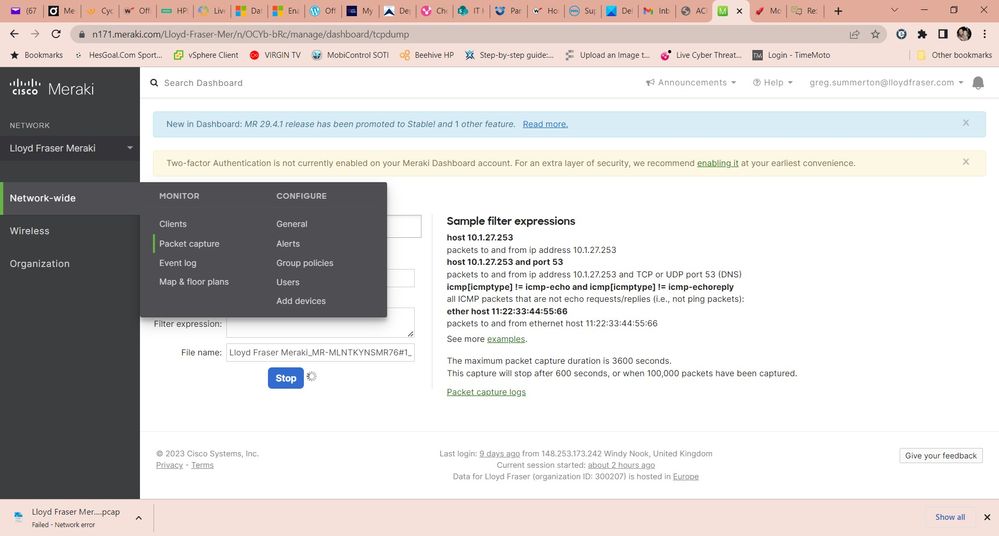Open the Bookmarks star folder

pyautogui.click(x=36, y=55)
